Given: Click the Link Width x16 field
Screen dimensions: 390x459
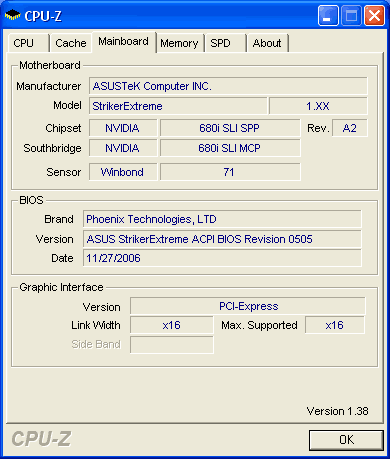Looking at the screenshot, I should point(172,325).
